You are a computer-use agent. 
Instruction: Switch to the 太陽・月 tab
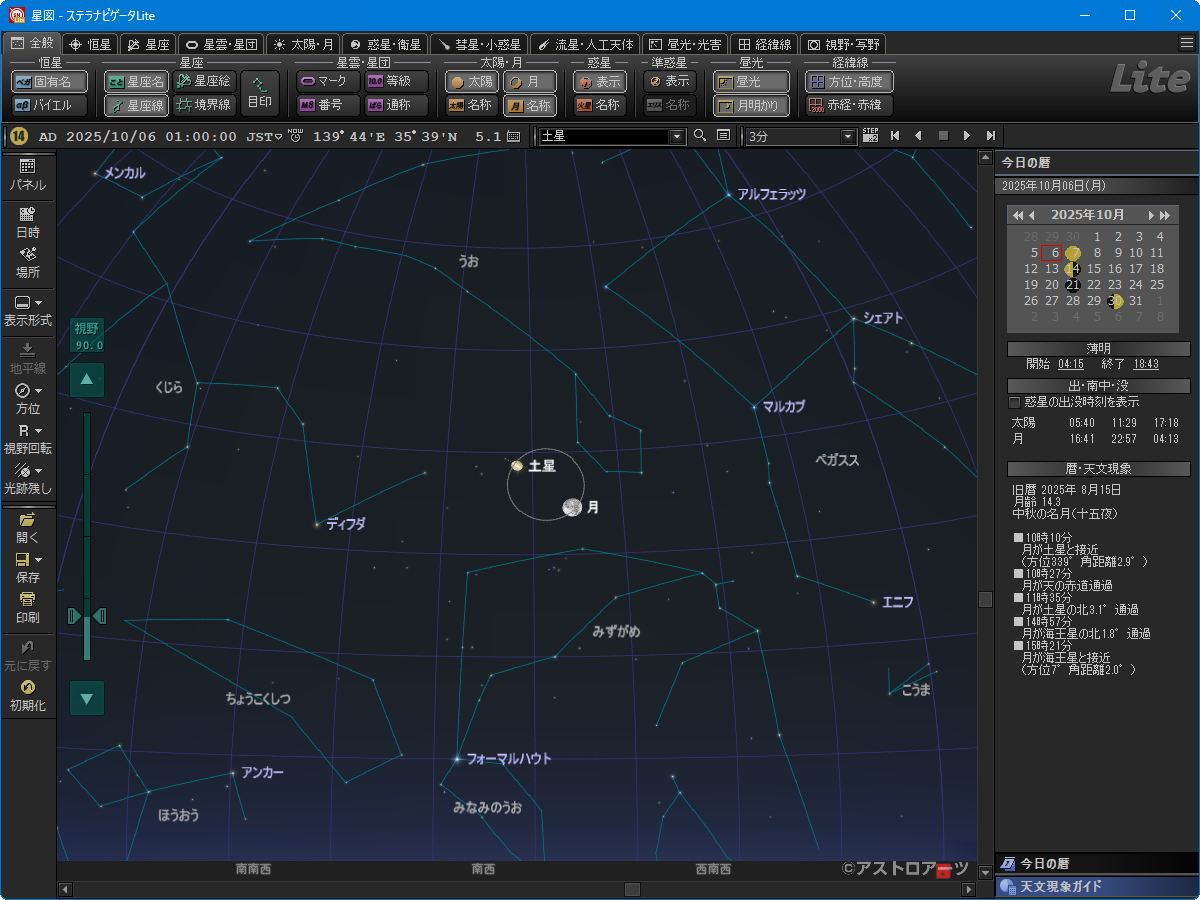304,44
